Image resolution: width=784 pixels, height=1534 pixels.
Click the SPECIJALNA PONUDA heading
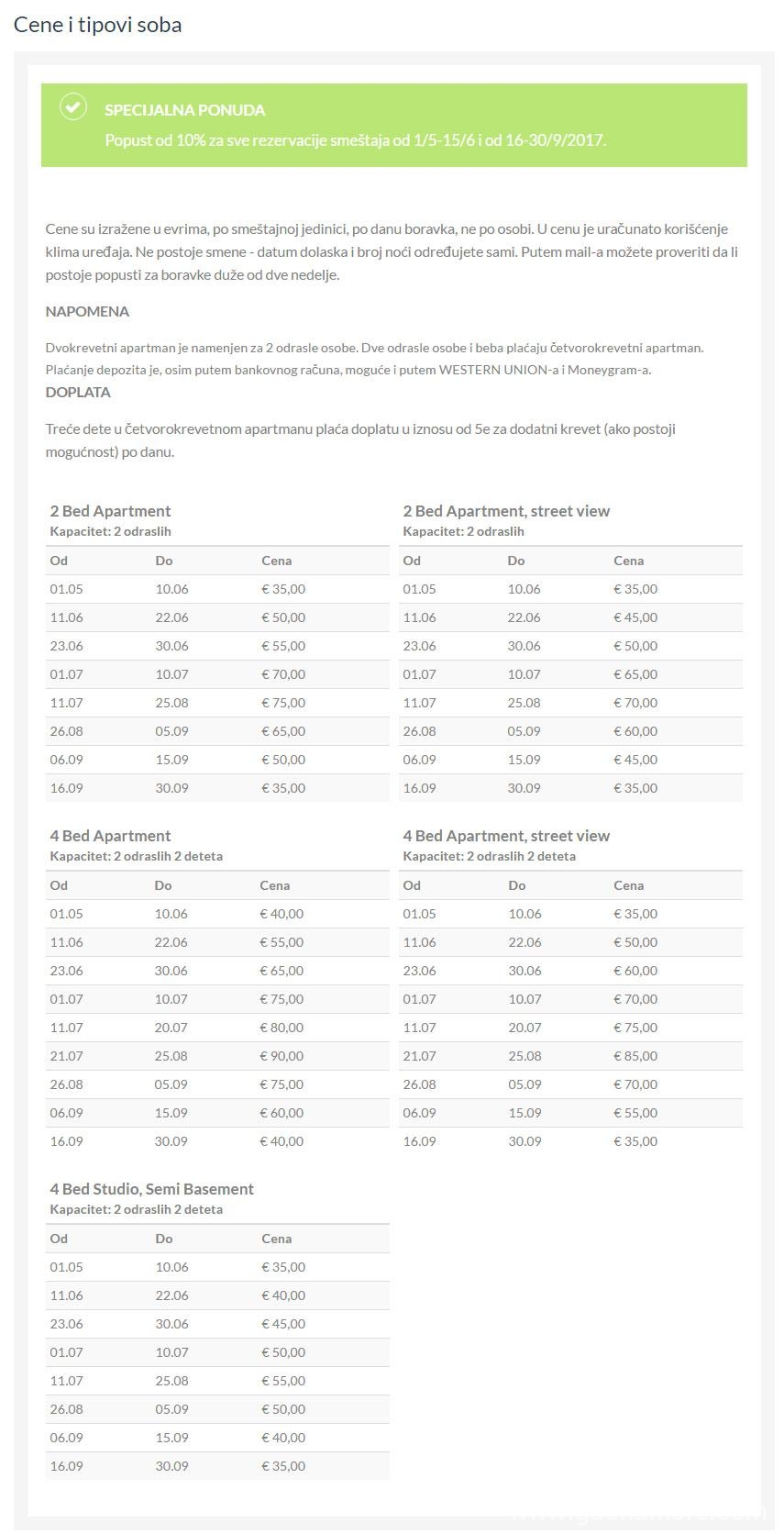[x=185, y=110]
